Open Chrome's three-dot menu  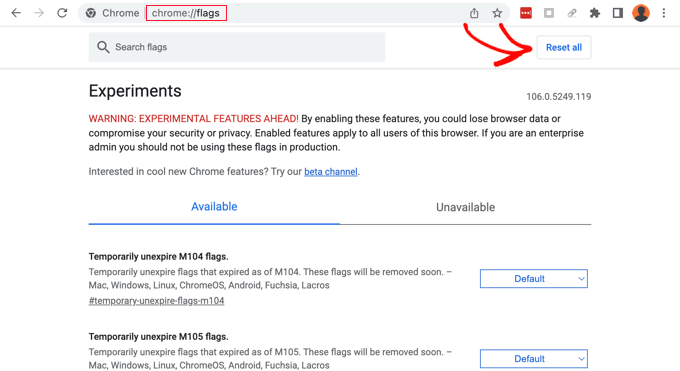664,13
